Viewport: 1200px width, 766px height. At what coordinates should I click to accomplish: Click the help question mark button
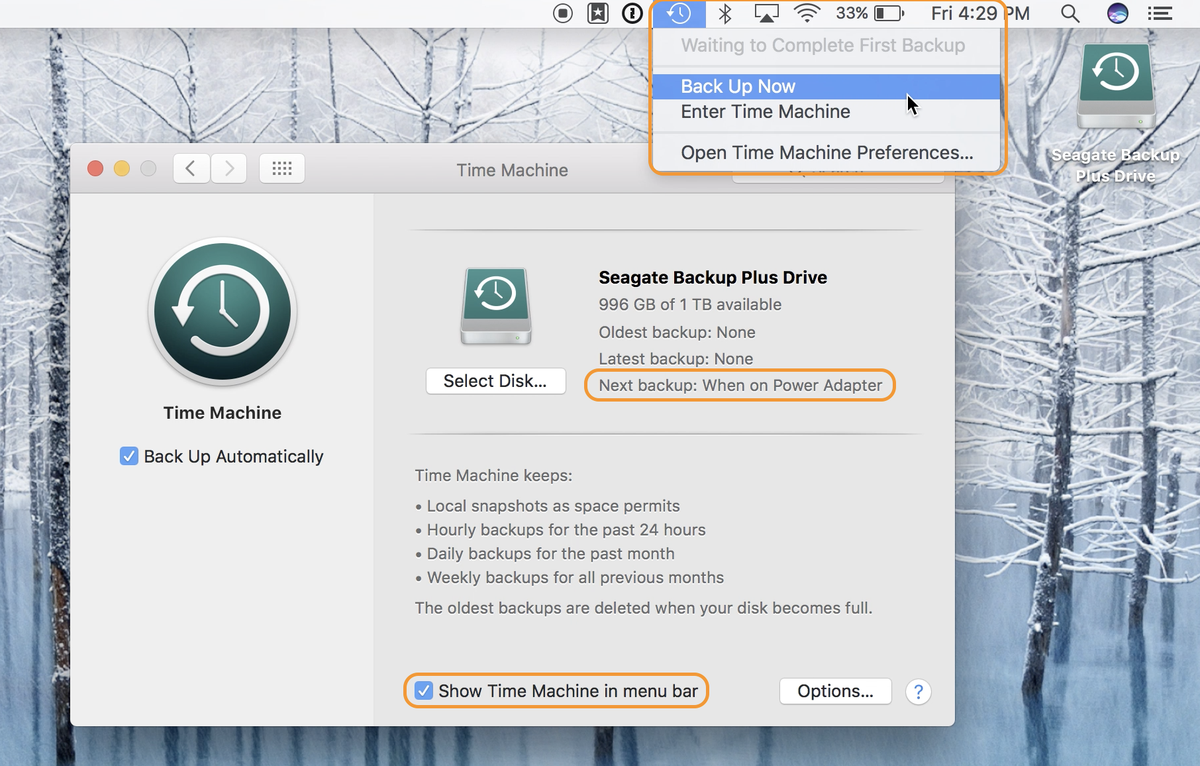(918, 691)
